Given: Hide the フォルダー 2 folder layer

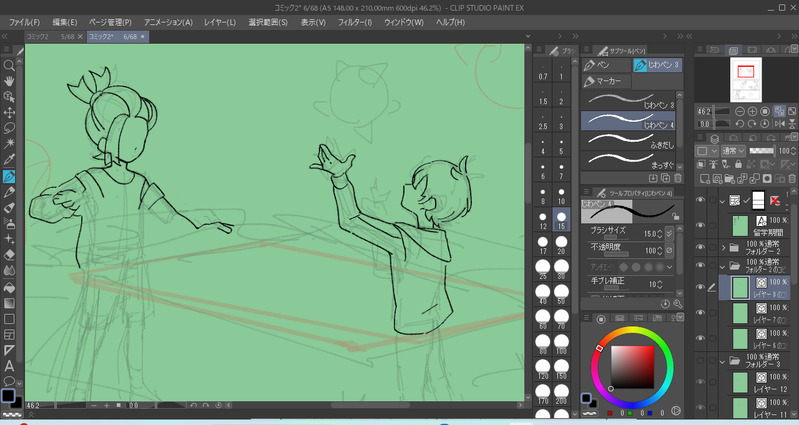Looking at the screenshot, I should (x=701, y=248).
